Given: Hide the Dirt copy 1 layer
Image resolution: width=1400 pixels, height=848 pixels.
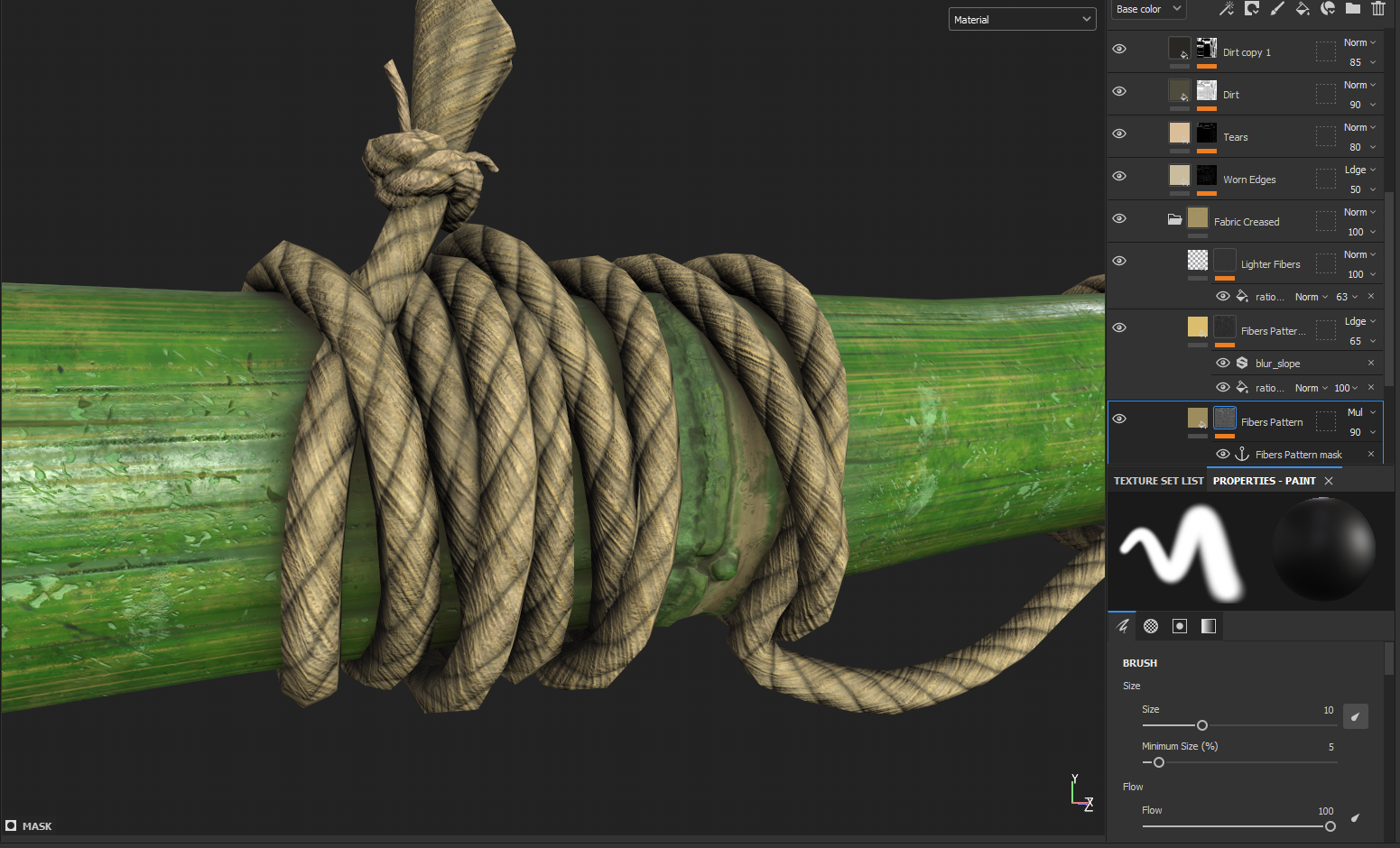Looking at the screenshot, I should pos(1119,49).
